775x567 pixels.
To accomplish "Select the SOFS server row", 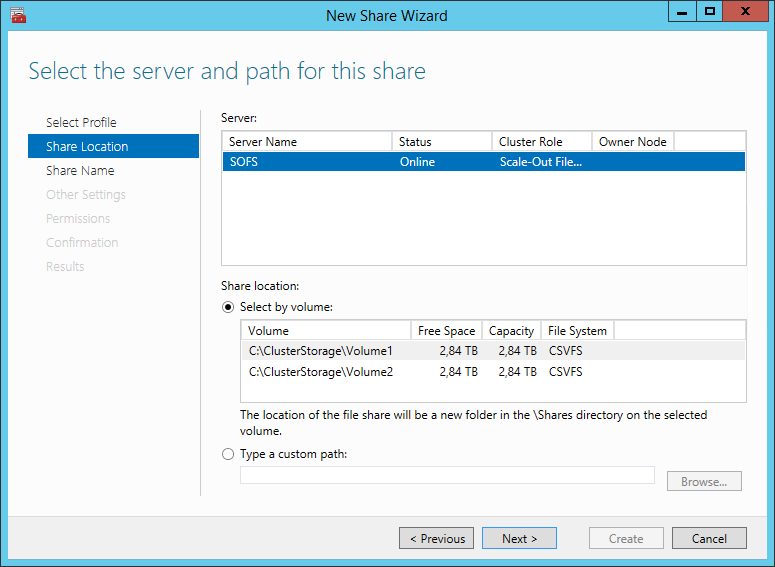I will [x=484, y=162].
